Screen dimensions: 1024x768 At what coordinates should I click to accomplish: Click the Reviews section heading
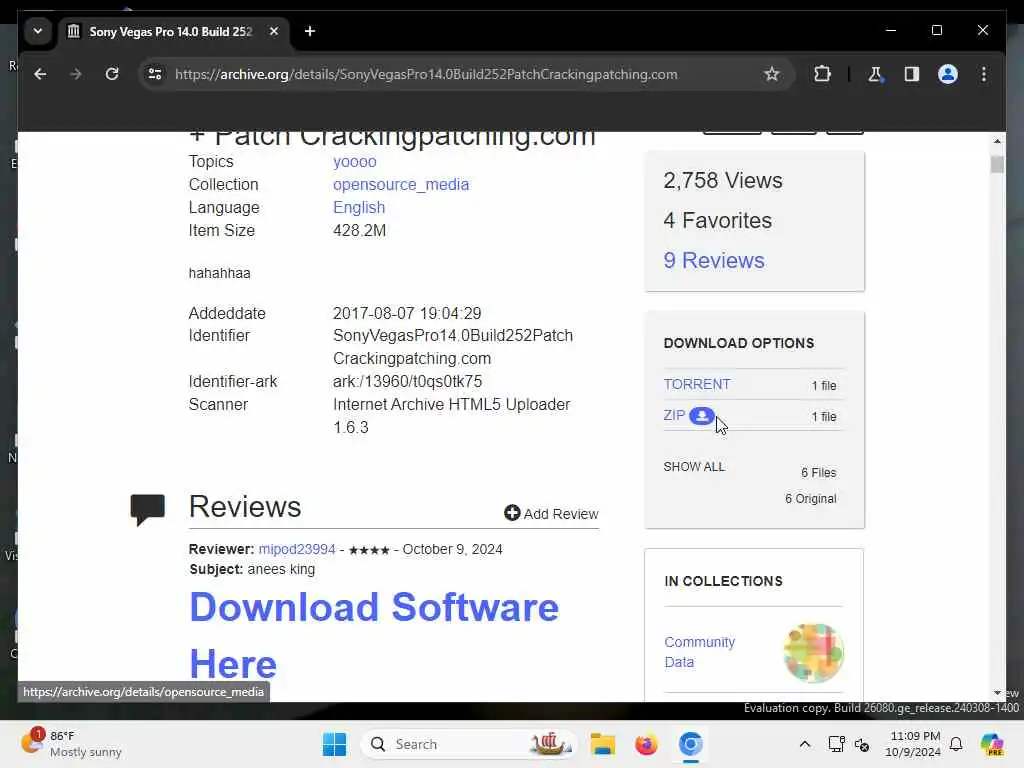245,507
